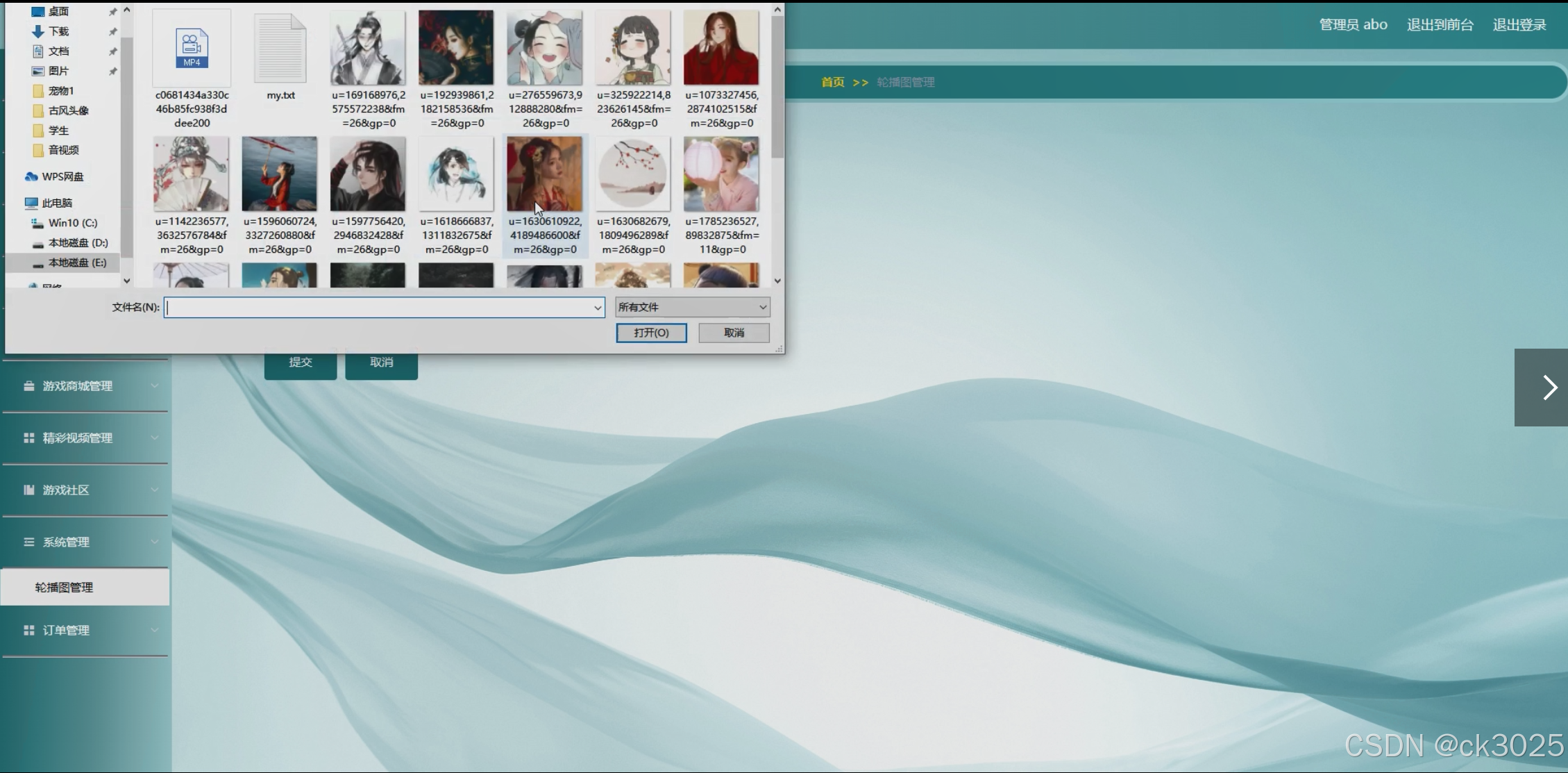This screenshot has width=1568, height=773.
Task: Click the 游戏社区 book icon
Action: tap(29, 490)
